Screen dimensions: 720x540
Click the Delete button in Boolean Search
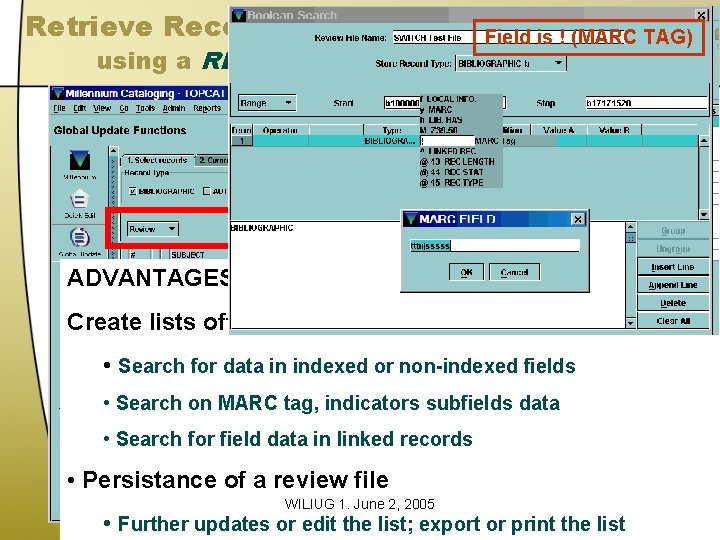coord(673,303)
